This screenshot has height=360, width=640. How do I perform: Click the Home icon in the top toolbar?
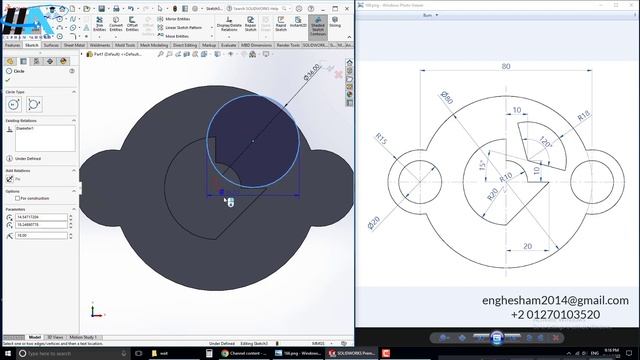[62, 9]
